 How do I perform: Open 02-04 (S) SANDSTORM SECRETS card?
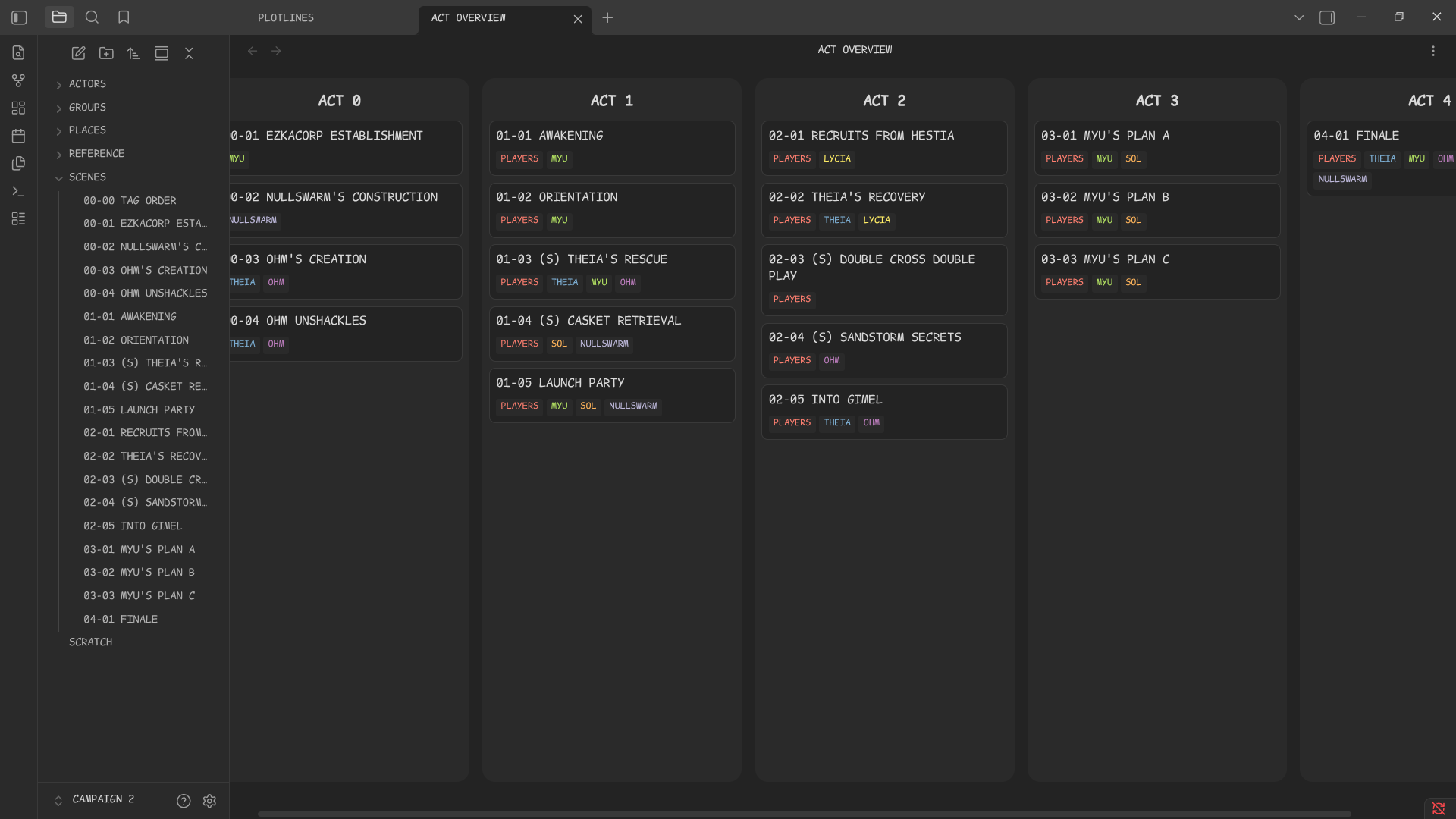pyautogui.click(x=884, y=350)
